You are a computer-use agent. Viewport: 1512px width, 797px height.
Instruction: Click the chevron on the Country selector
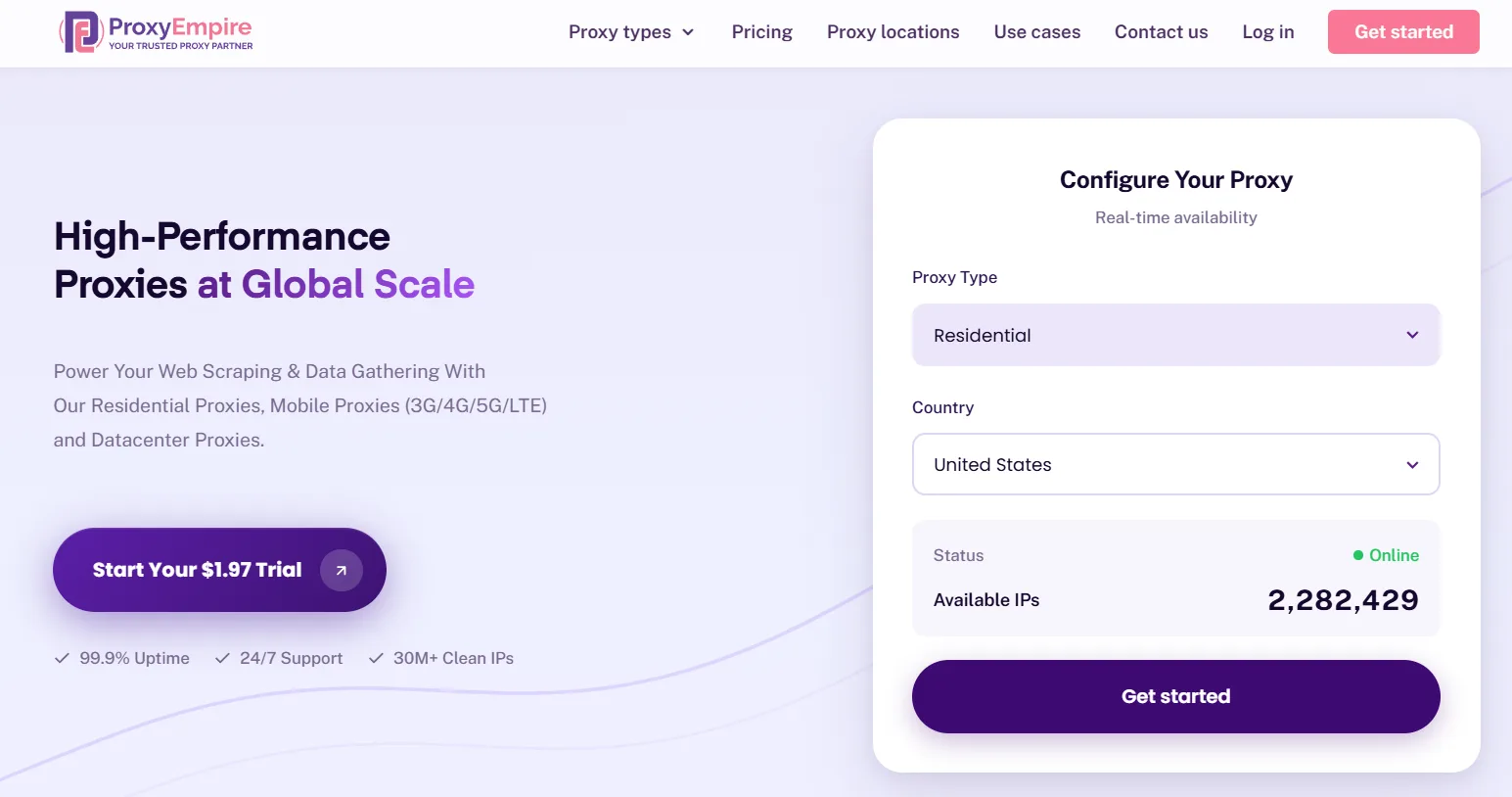click(1412, 464)
